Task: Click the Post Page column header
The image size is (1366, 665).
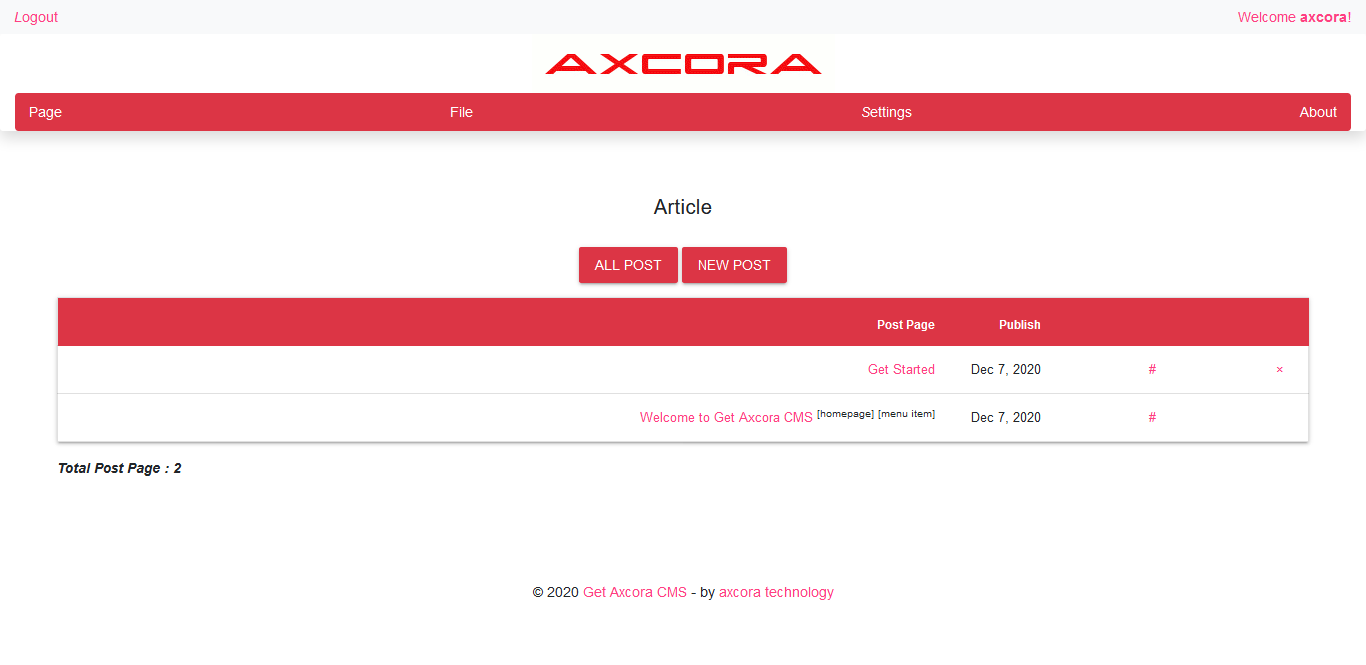Action: click(905, 324)
